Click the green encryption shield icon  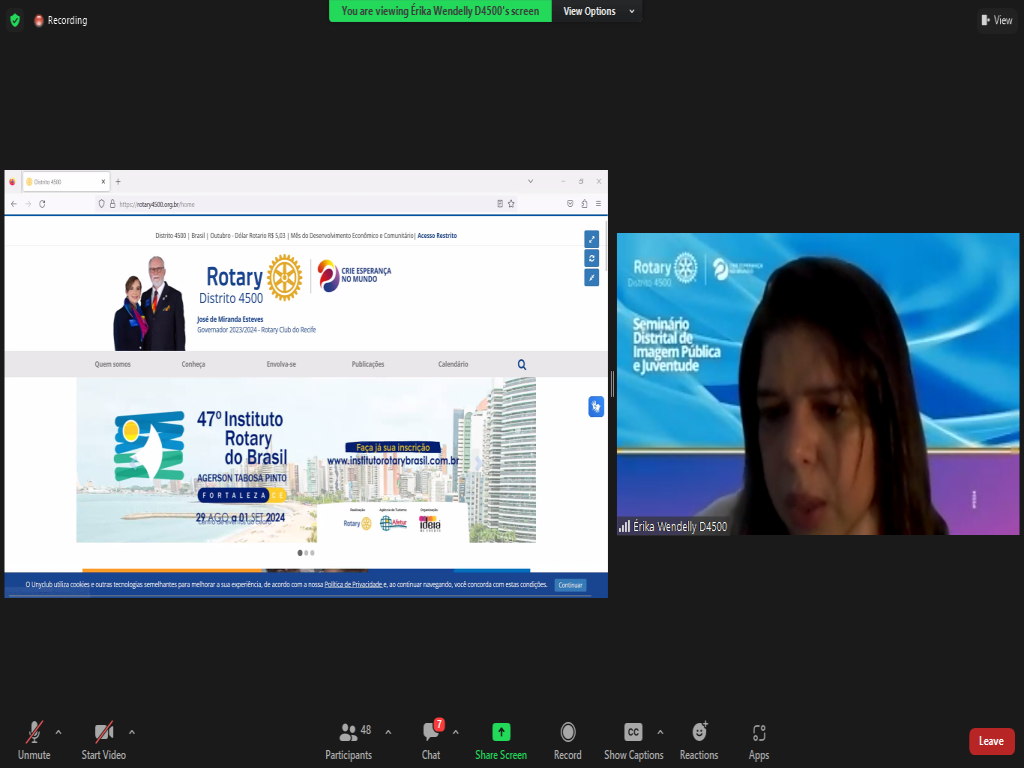tap(14, 20)
